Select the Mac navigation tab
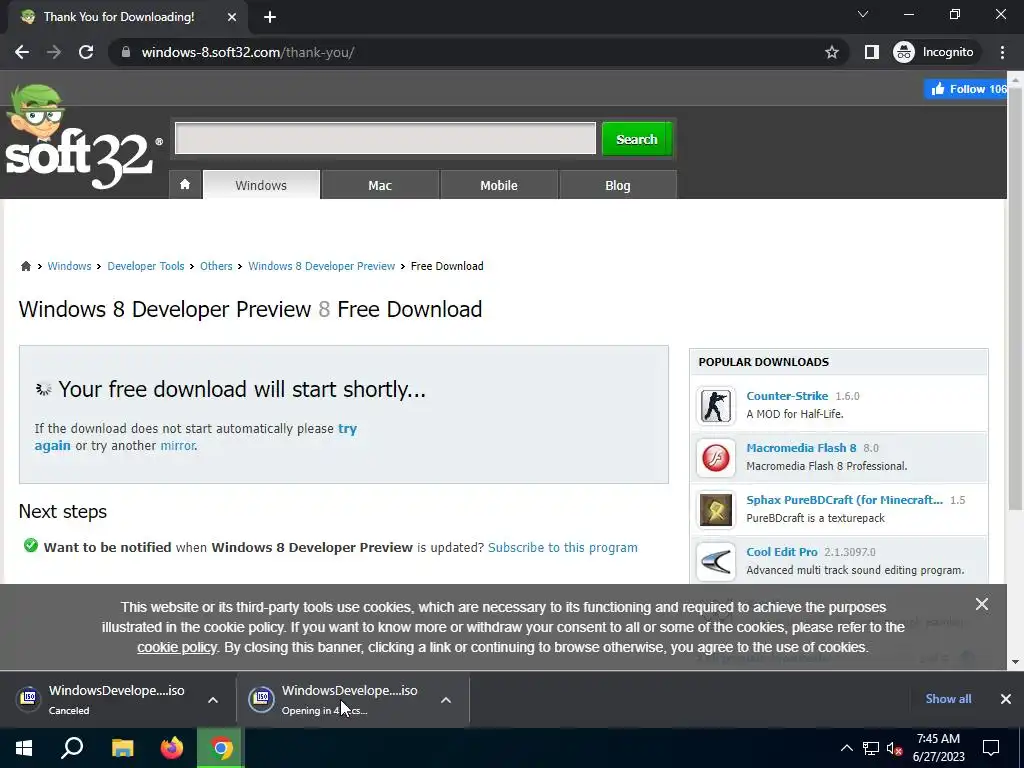This screenshot has width=1024, height=768. [380, 185]
